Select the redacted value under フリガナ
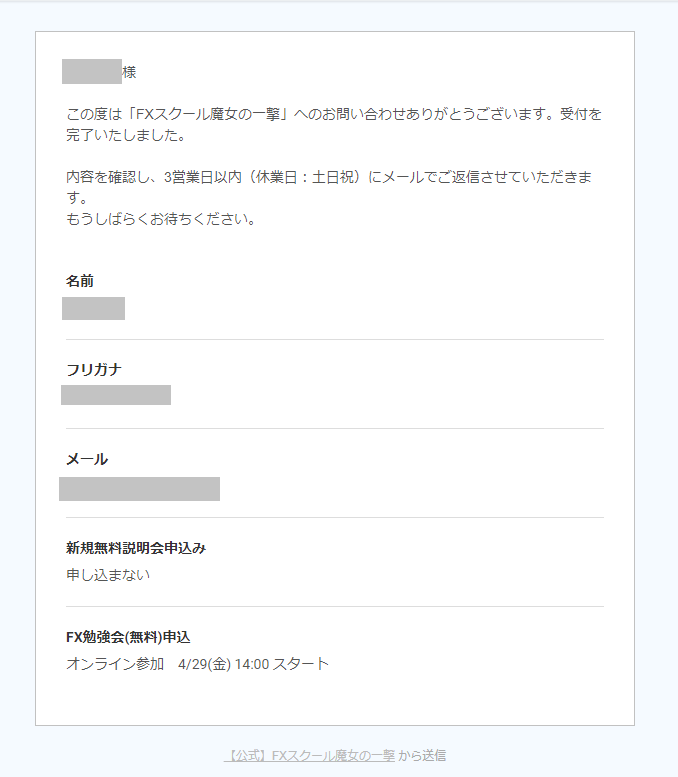This screenshot has width=678, height=777. (116, 395)
